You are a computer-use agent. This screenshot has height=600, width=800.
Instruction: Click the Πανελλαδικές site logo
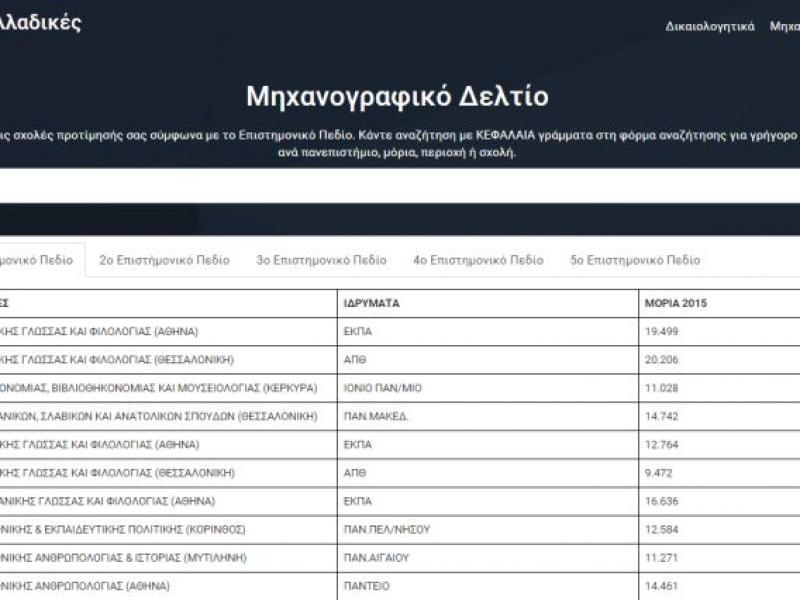pos(40,22)
